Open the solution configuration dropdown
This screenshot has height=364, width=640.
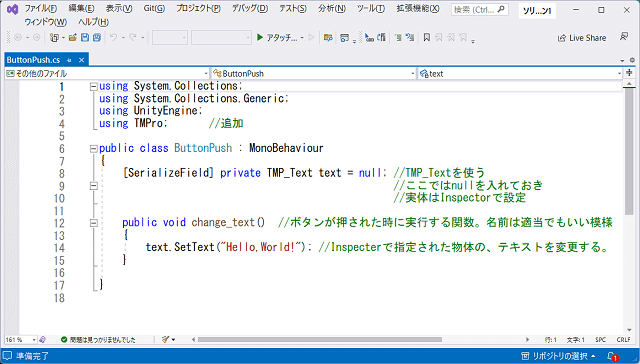tap(169, 38)
